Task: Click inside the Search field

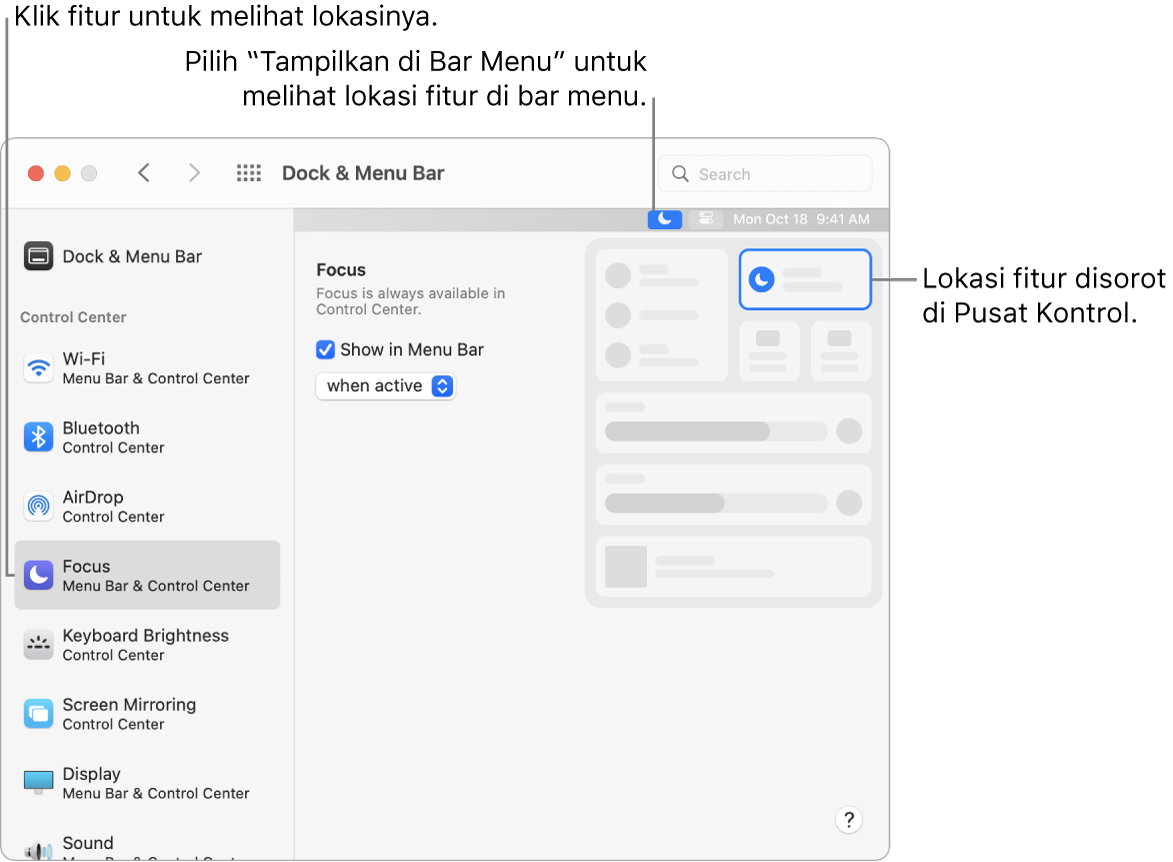Action: tap(765, 173)
